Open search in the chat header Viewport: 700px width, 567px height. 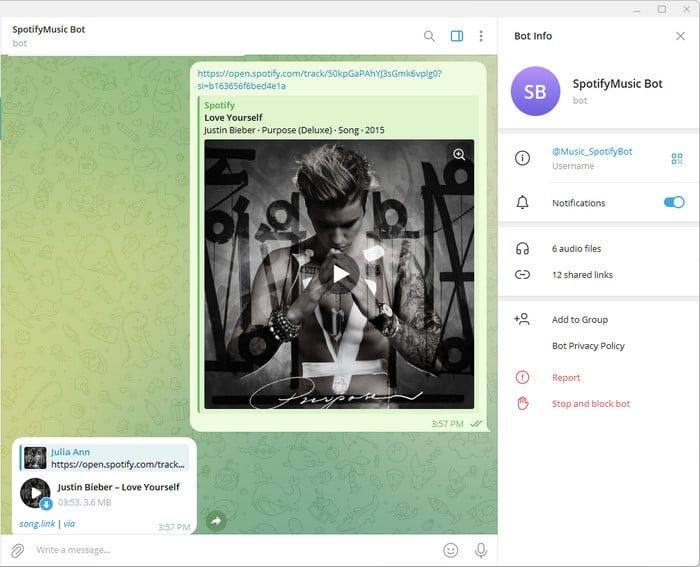[429, 36]
